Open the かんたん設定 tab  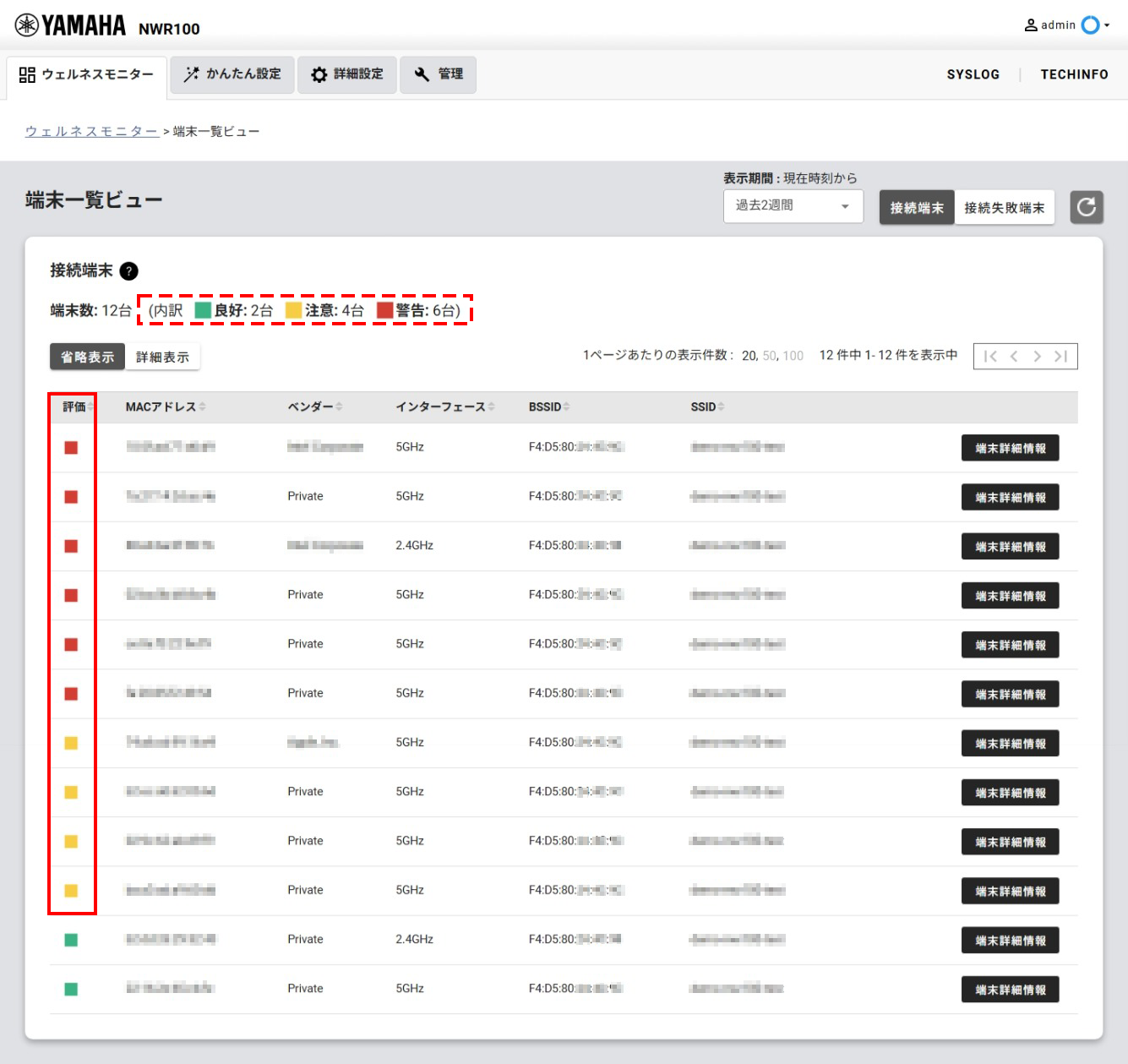pyautogui.click(x=232, y=74)
